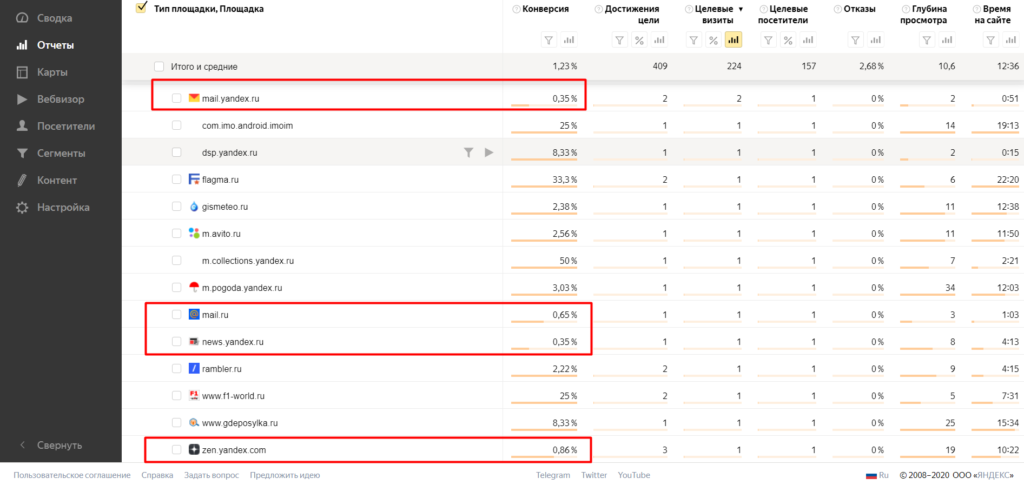Click the active chart icon under Целевые визиты

click(733, 40)
